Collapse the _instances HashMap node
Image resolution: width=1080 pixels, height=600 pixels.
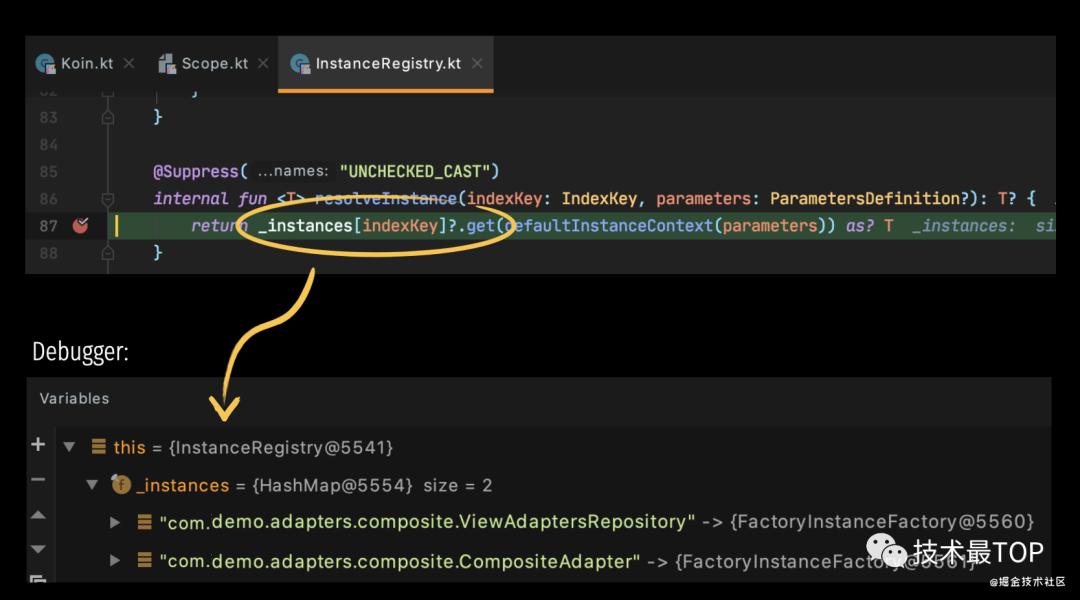(x=92, y=485)
